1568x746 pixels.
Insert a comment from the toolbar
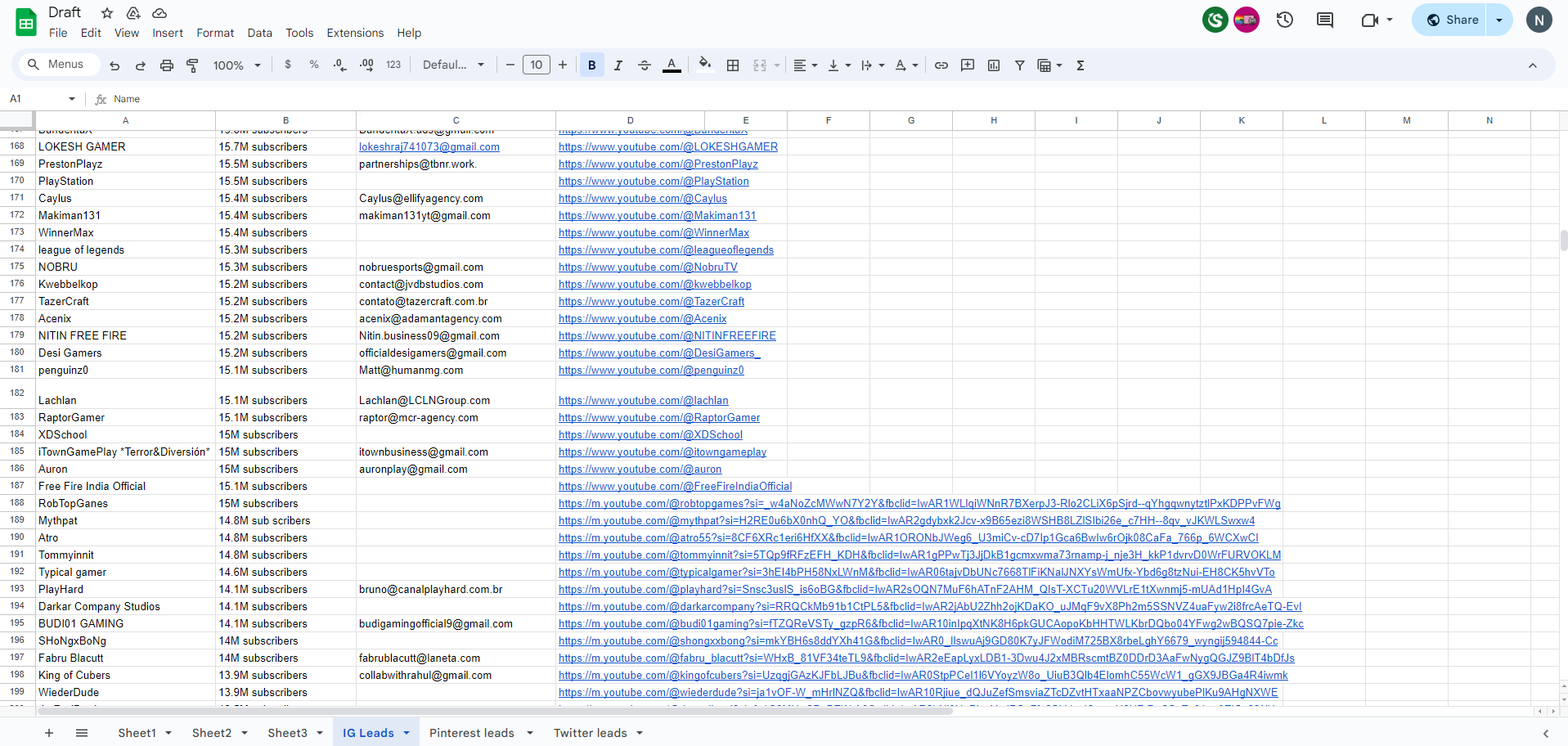tap(968, 65)
